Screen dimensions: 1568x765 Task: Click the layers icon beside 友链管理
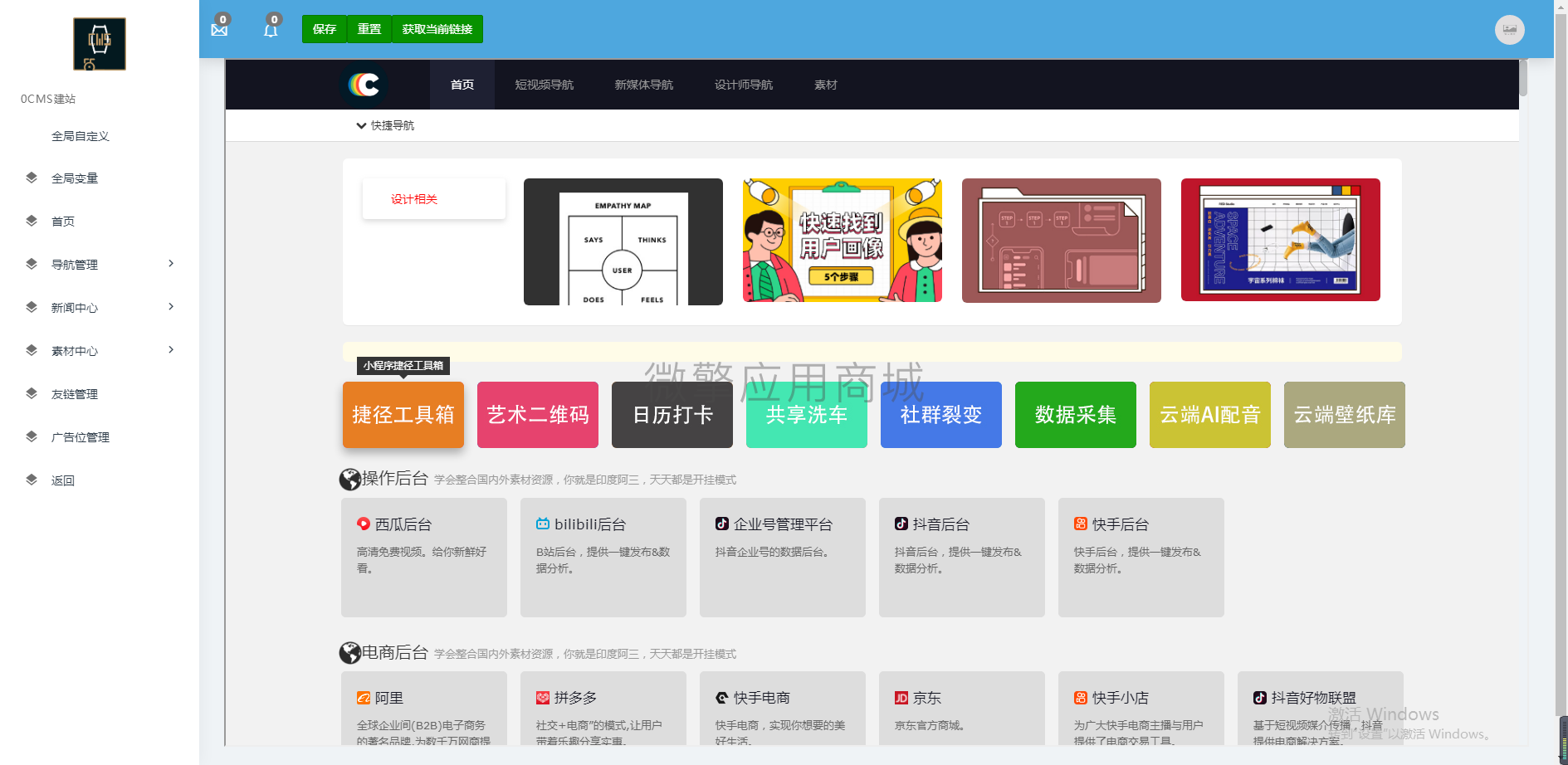coord(32,393)
